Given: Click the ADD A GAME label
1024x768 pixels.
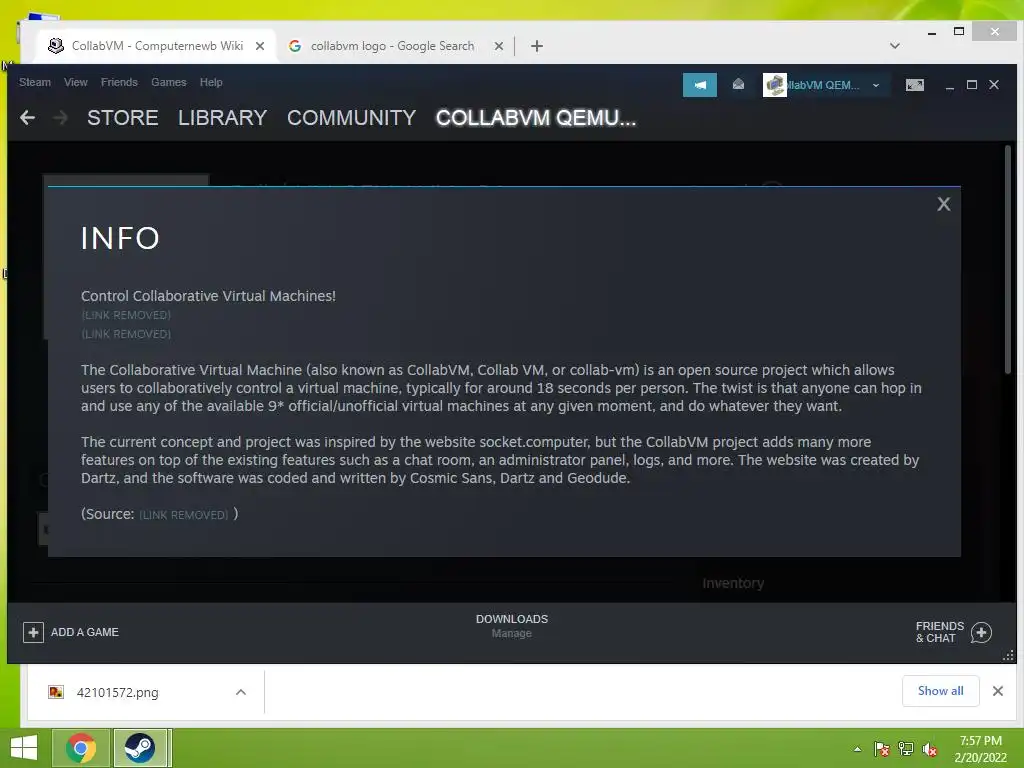Looking at the screenshot, I should [x=85, y=632].
